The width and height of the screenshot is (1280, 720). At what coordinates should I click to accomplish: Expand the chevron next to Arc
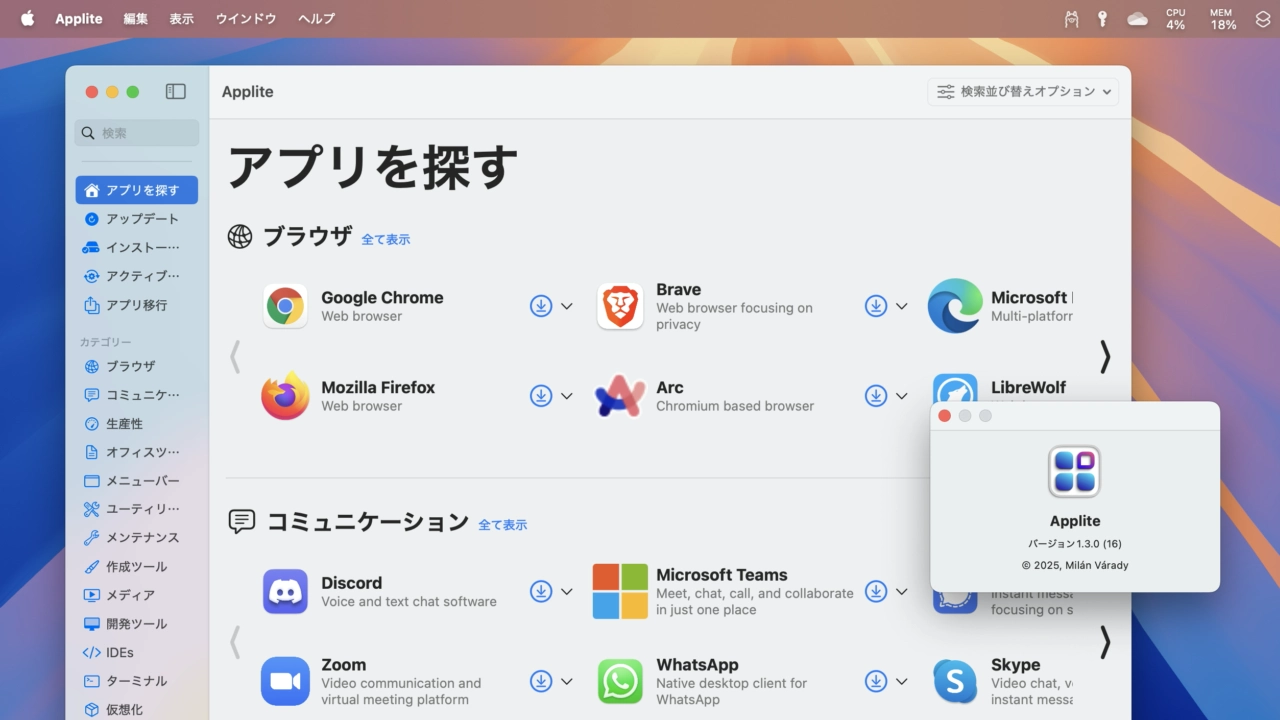click(902, 396)
